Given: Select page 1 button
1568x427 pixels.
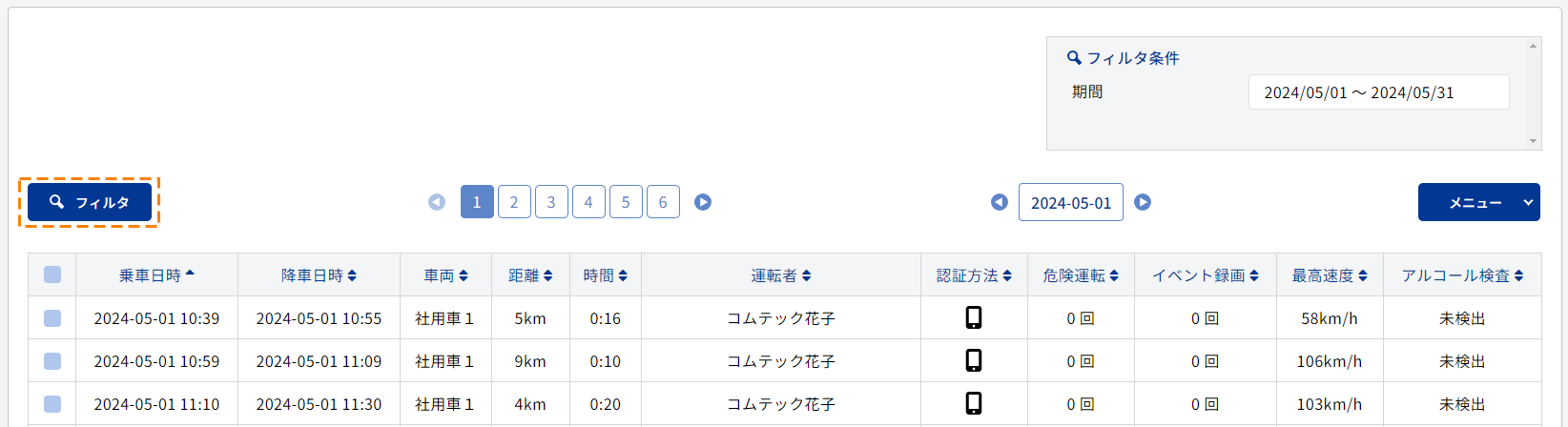Looking at the screenshot, I should coord(477,202).
